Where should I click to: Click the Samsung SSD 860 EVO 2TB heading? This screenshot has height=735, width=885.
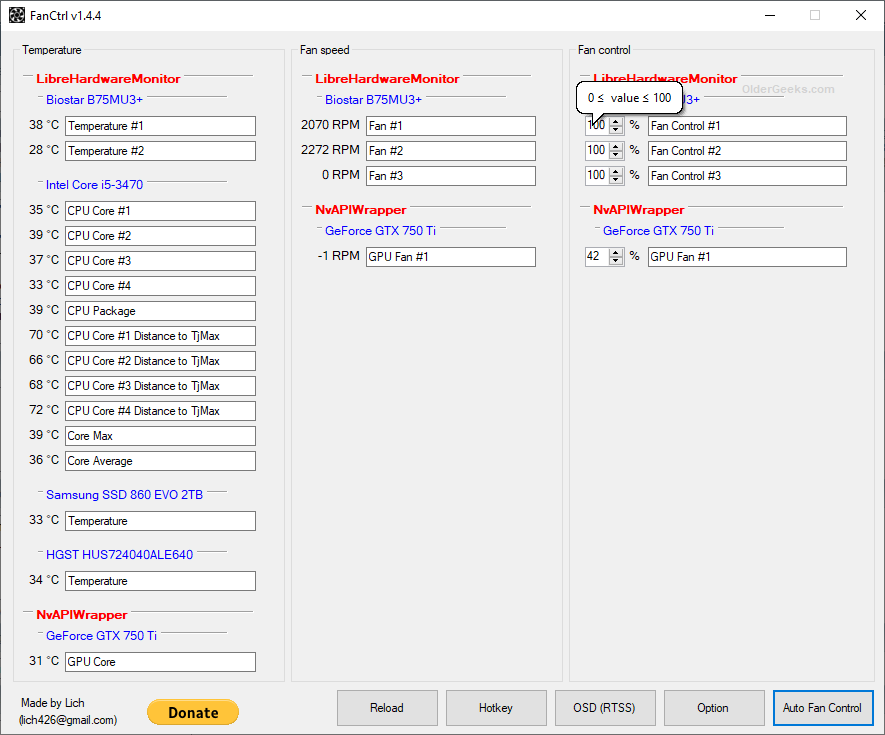124,495
